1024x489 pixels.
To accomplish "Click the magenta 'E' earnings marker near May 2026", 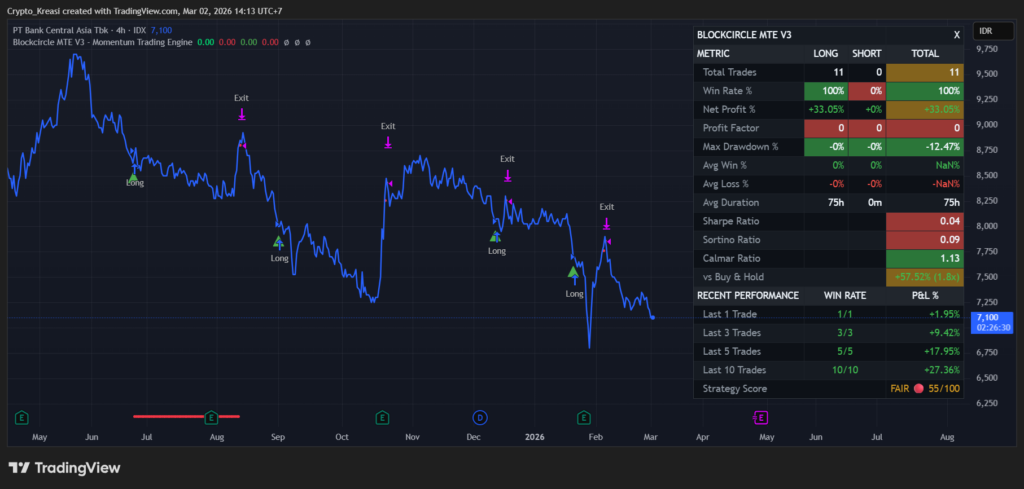I will click(760, 416).
